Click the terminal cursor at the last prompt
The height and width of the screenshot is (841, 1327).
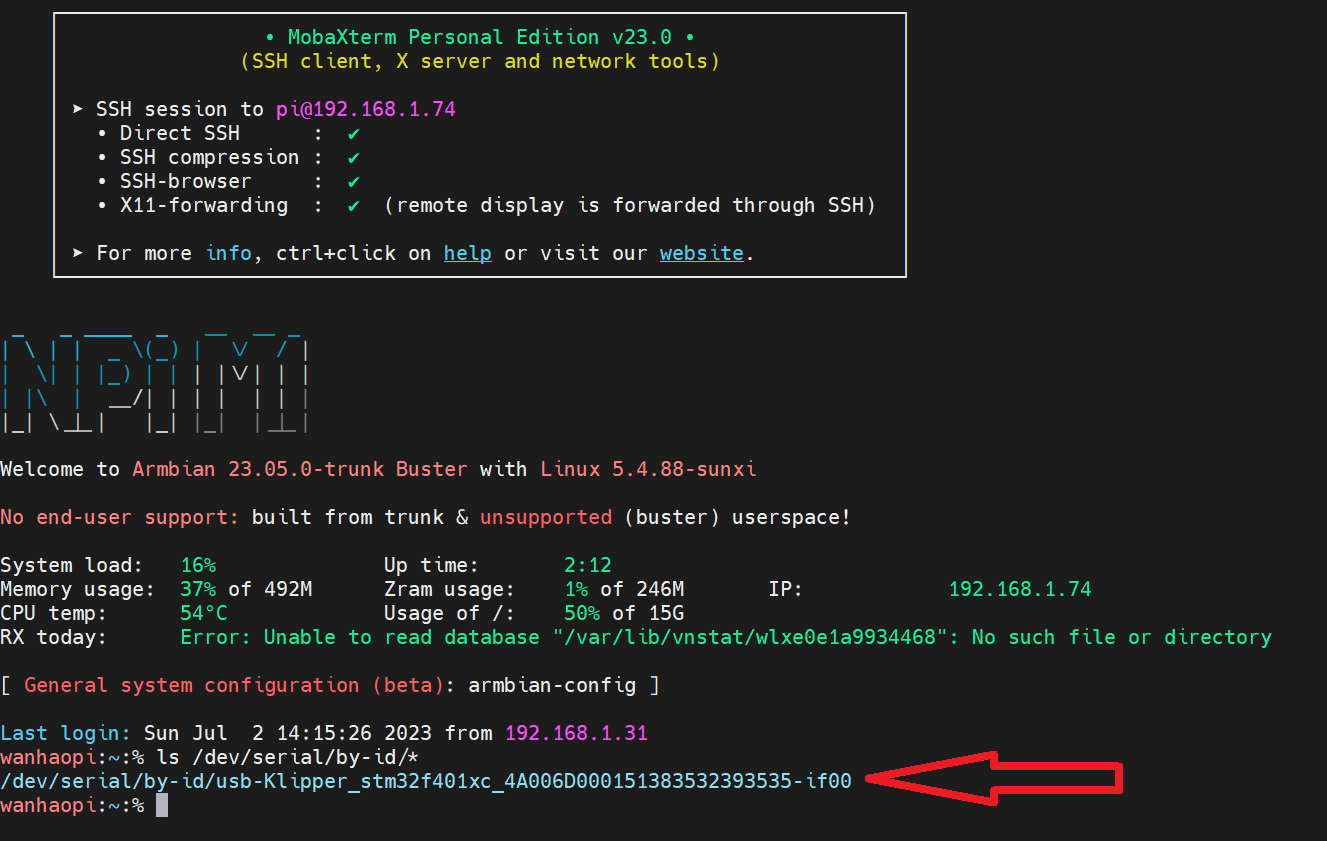click(162, 805)
